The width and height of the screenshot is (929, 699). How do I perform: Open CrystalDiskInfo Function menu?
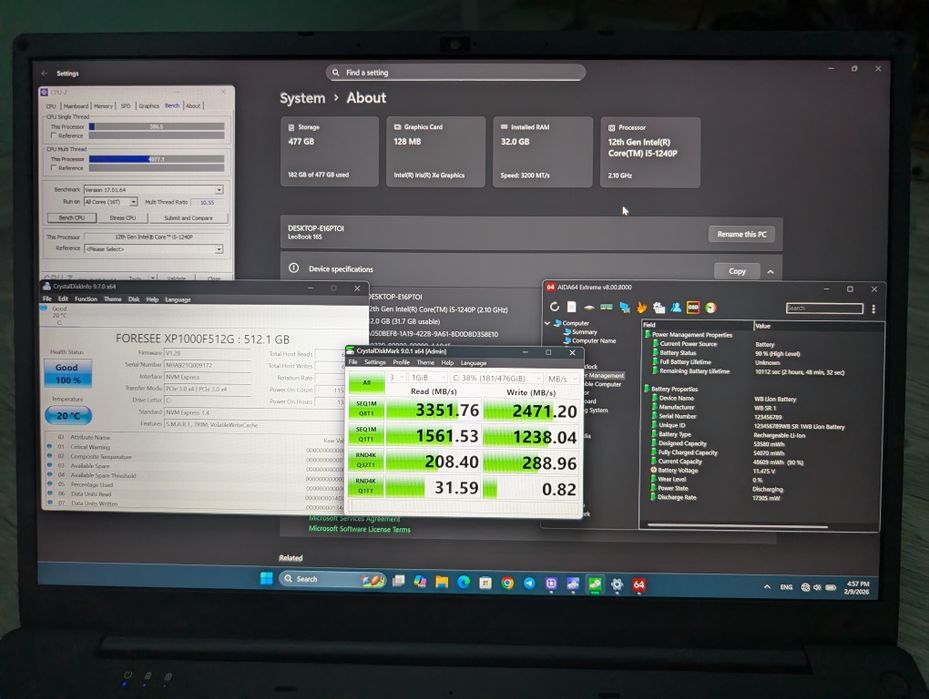pos(86,299)
